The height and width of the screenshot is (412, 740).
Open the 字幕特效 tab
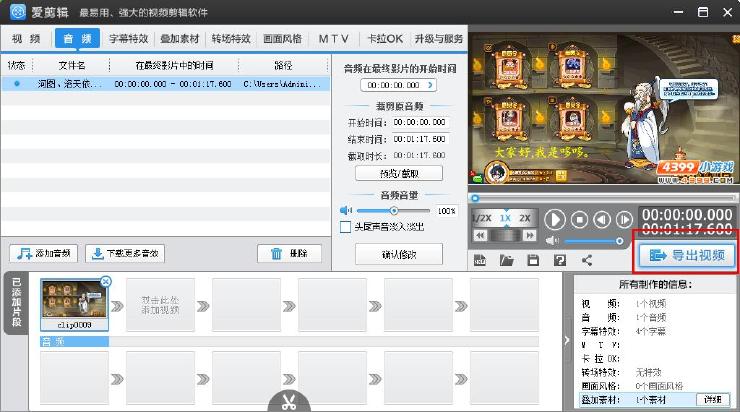click(128, 39)
